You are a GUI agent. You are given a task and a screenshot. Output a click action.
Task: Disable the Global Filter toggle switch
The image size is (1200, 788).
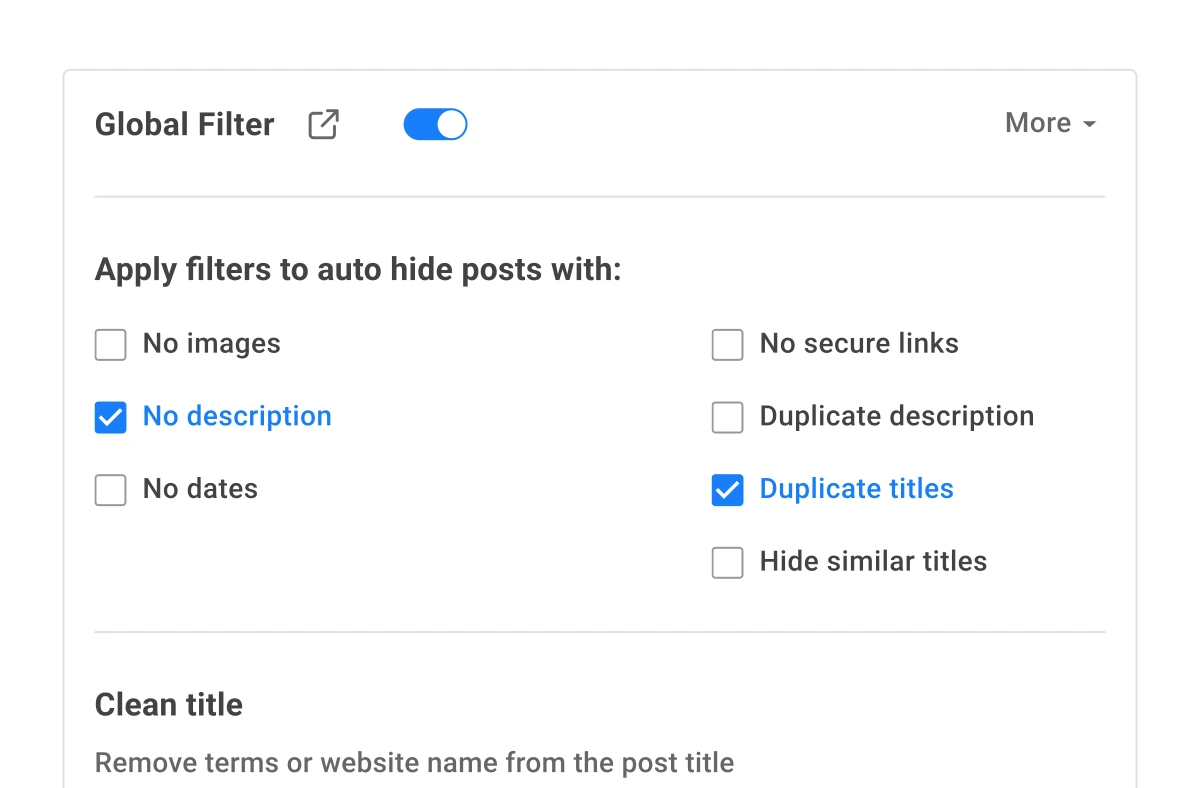tap(435, 123)
